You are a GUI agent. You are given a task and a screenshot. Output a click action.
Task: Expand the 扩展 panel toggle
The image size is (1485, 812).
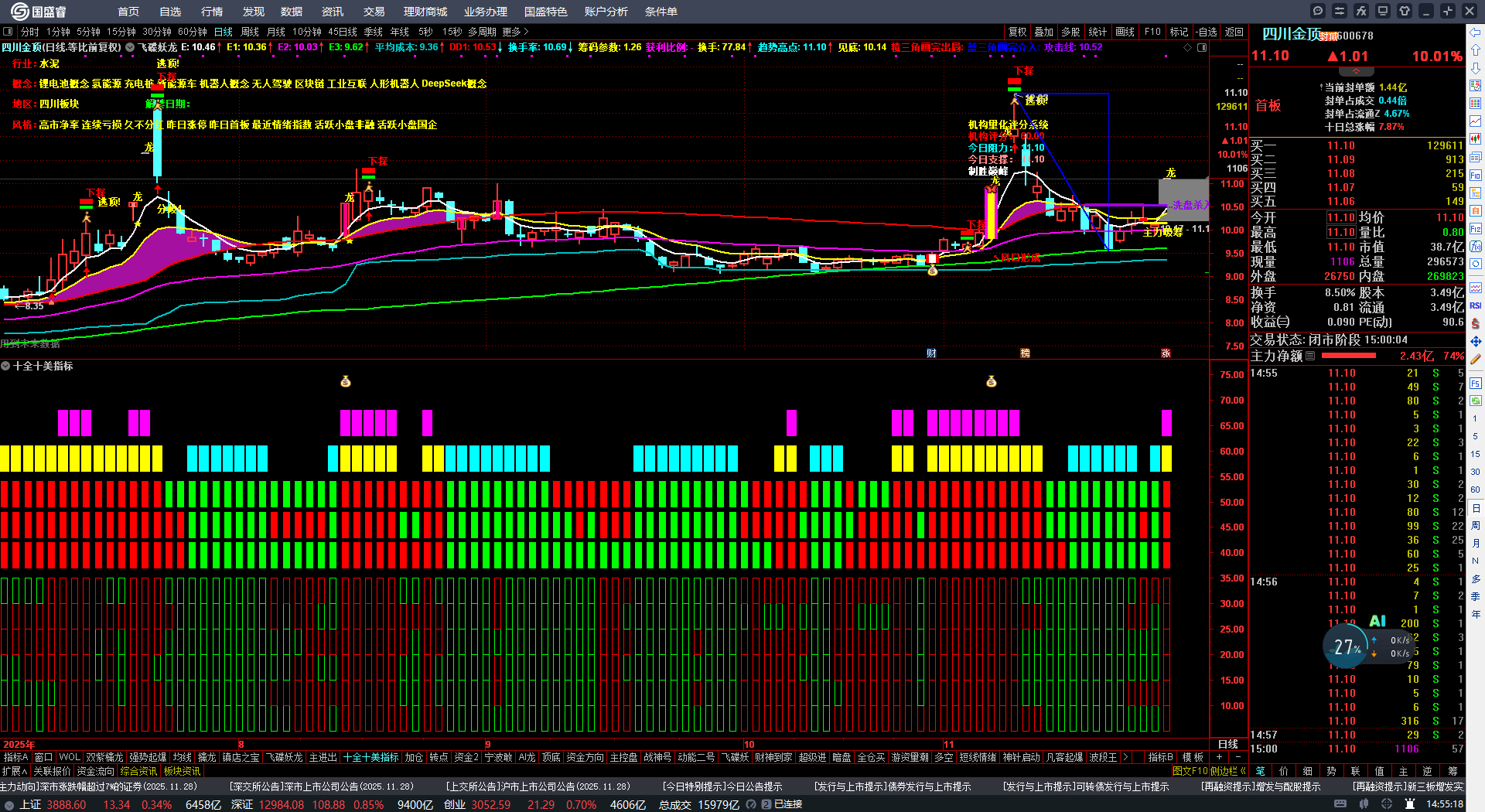coord(15,771)
